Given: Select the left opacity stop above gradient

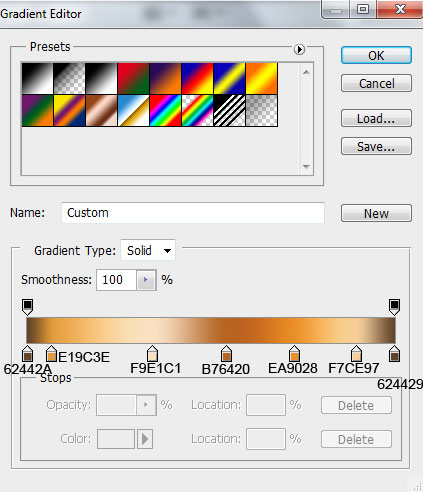Looking at the screenshot, I should pyautogui.click(x=27, y=307).
